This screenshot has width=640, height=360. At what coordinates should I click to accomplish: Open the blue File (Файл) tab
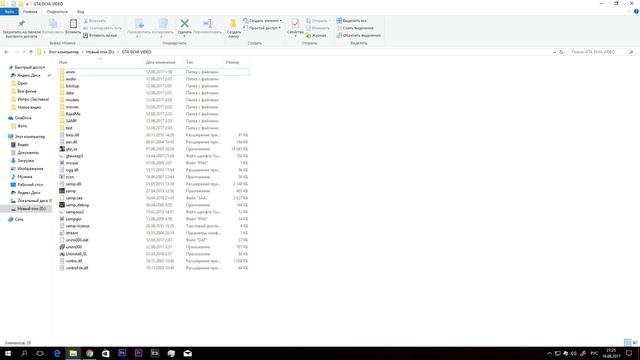coord(9,12)
